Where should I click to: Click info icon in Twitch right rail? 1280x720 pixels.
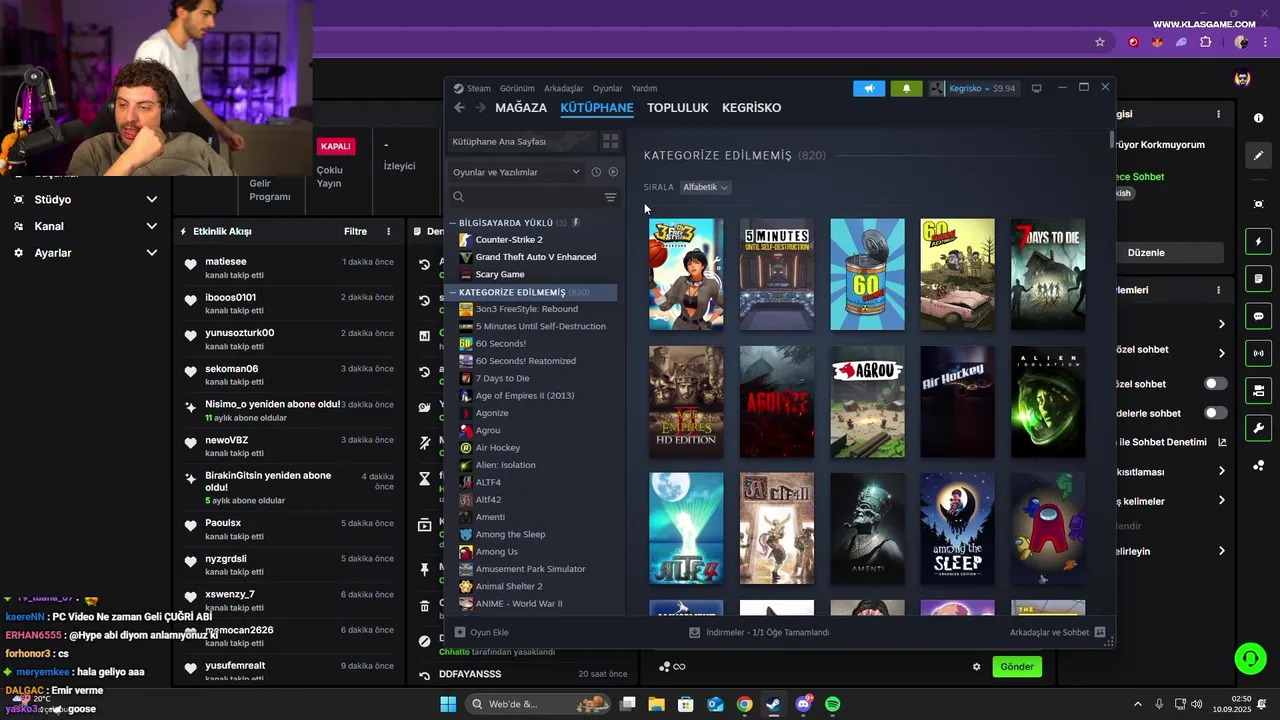tap(1258, 118)
